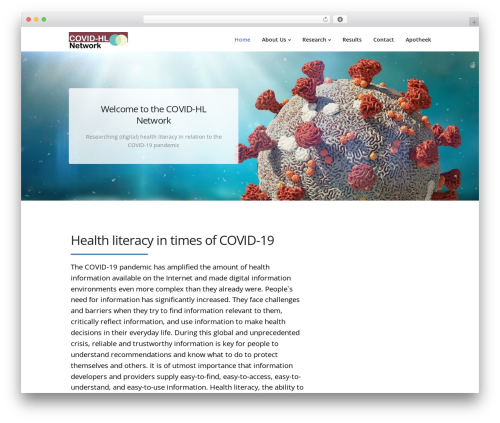Click the red close window button
The height and width of the screenshot is (423, 500).
29,20
